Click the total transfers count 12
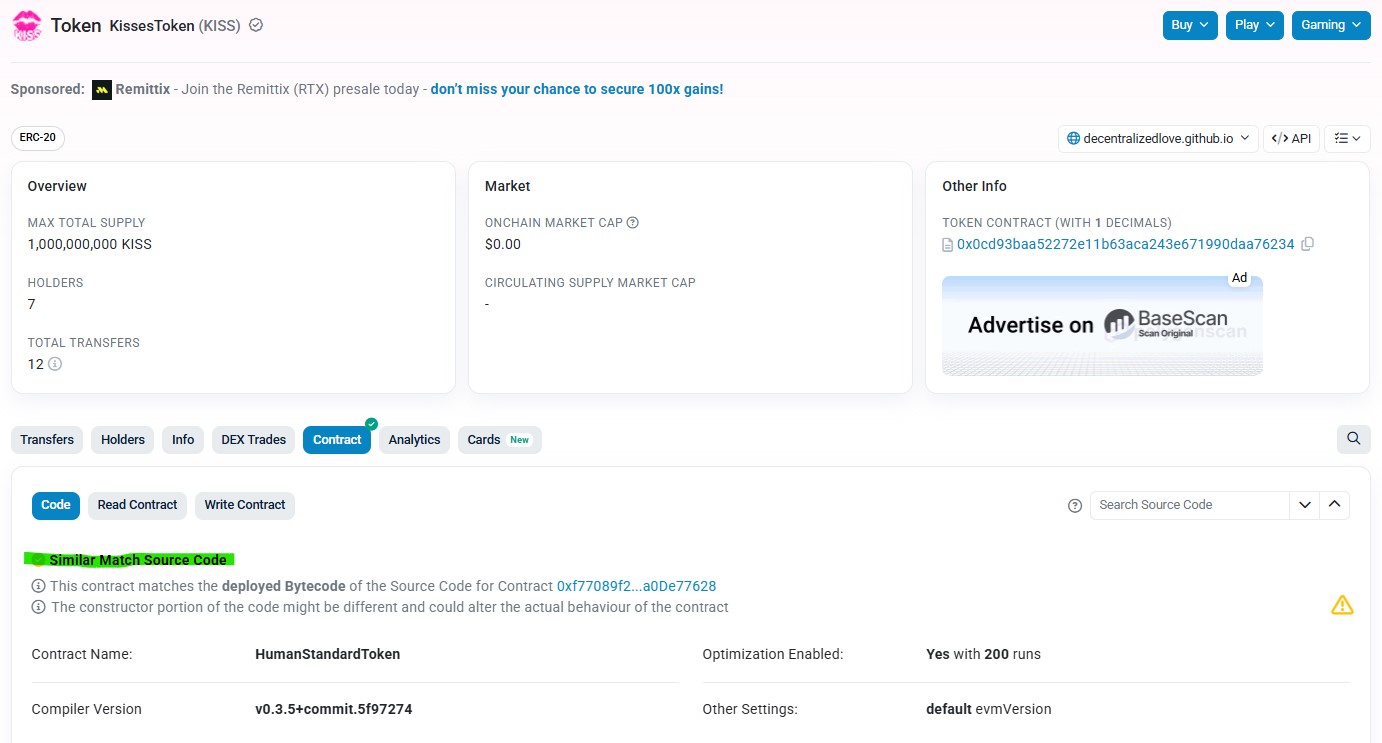Viewport: 1382px width, 743px height. pyautogui.click(x=36, y=364)
